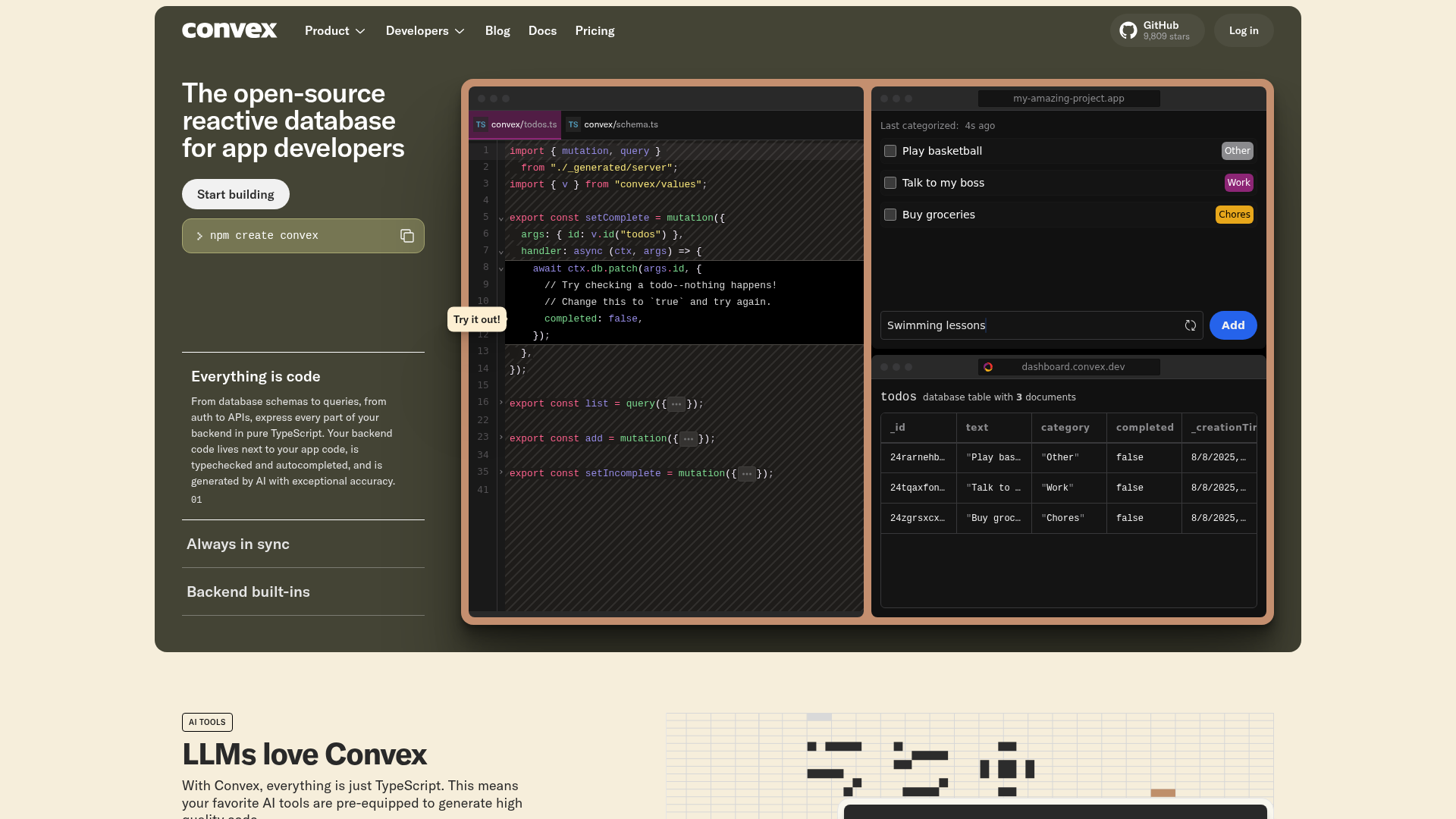
Task: Check the Talk to my boss todo
Action: point(890,183)
